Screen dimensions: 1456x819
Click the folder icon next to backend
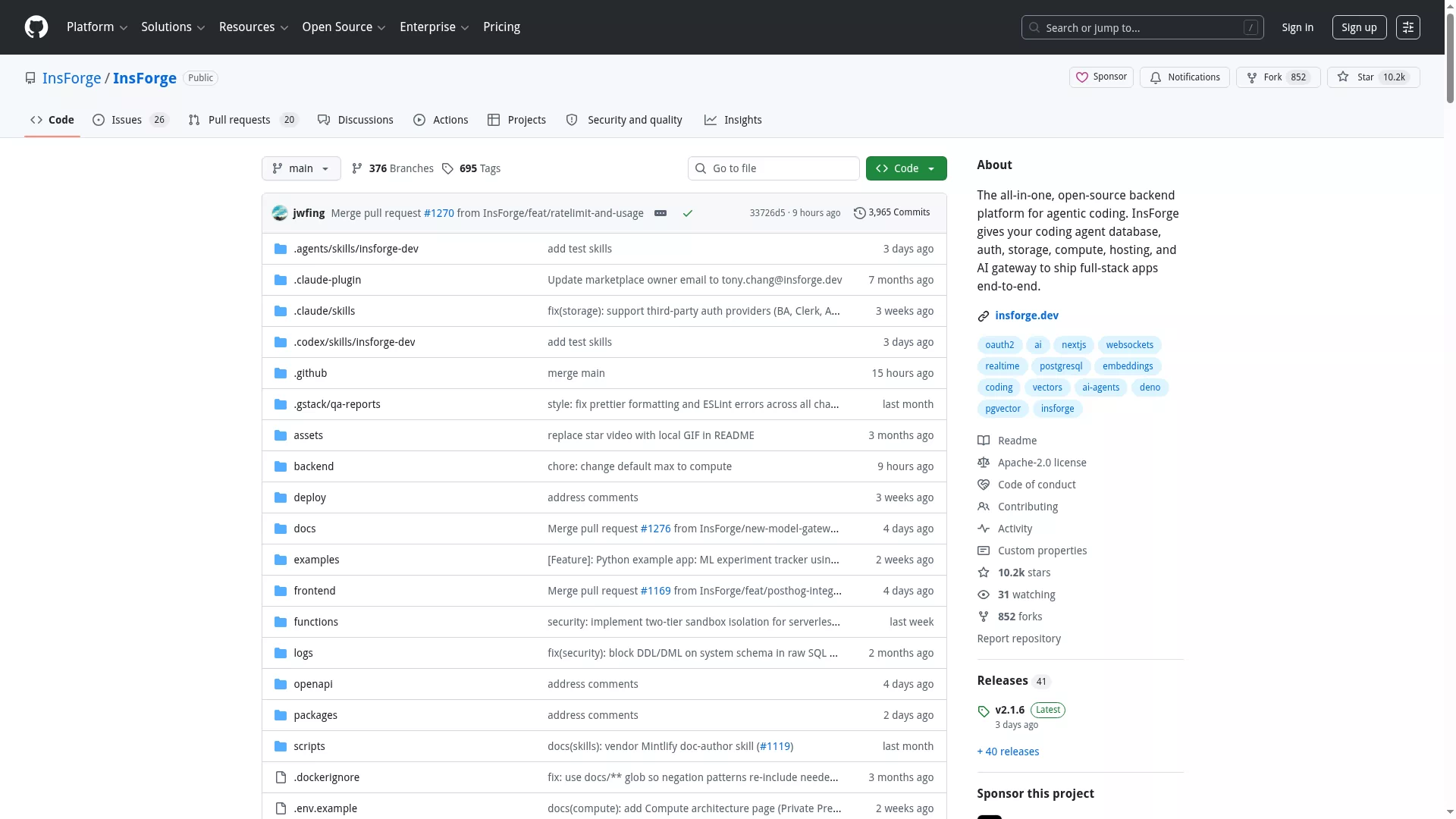281,466
